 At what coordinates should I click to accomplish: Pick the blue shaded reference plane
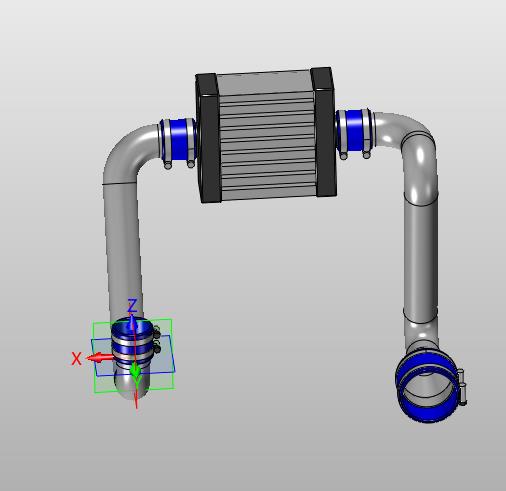click(133, 356)
